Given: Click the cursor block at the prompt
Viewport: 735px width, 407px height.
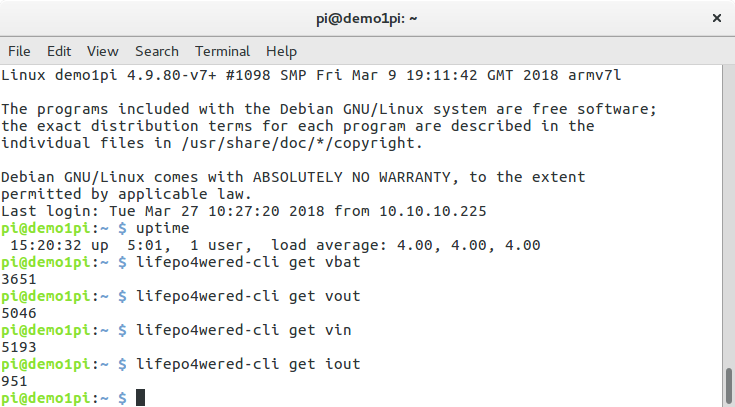Looking at the screenshot, I should click(140, 398).
